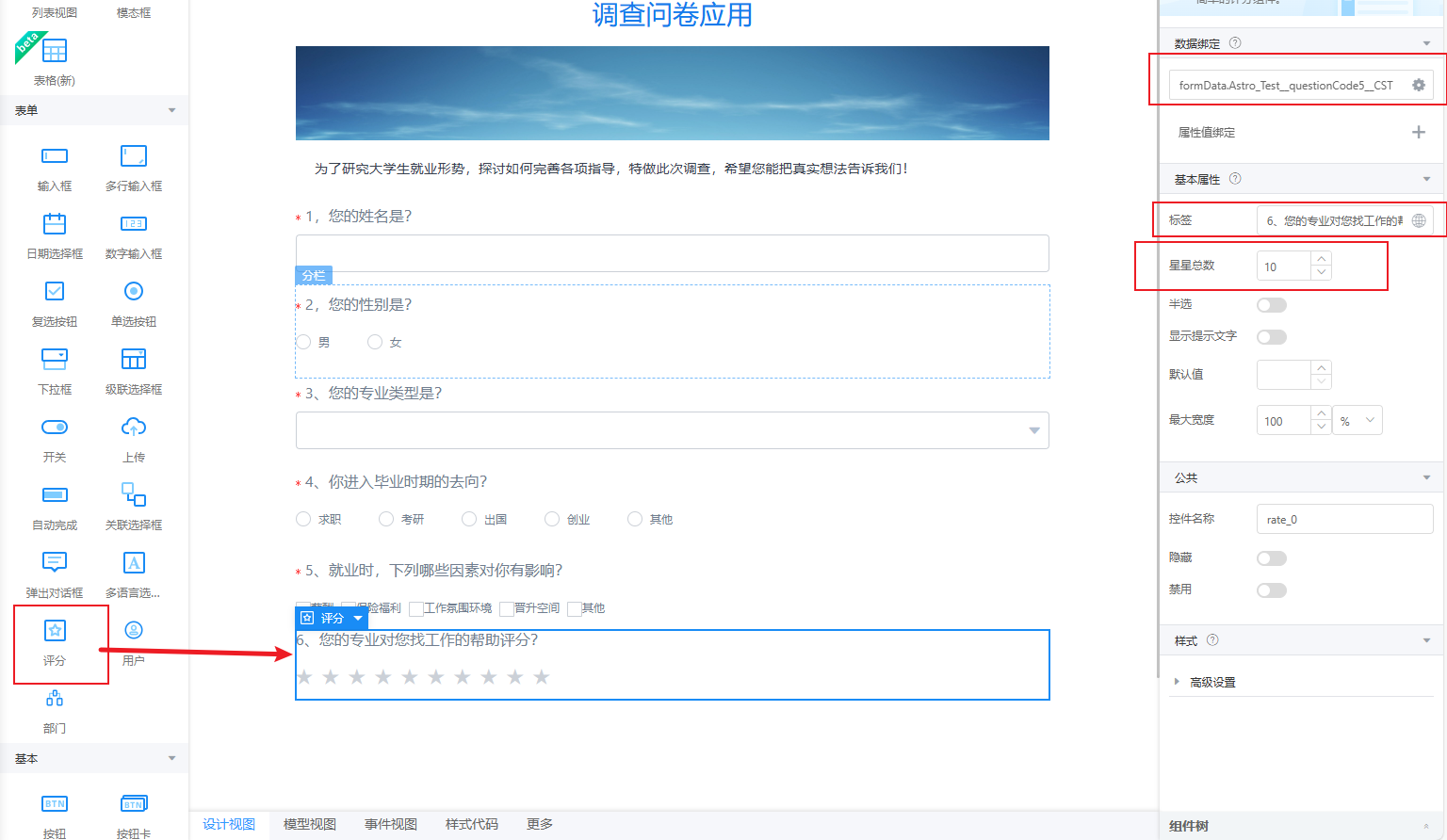
Task: Select the 按钮 button component
Action: [x=55, y=804]
